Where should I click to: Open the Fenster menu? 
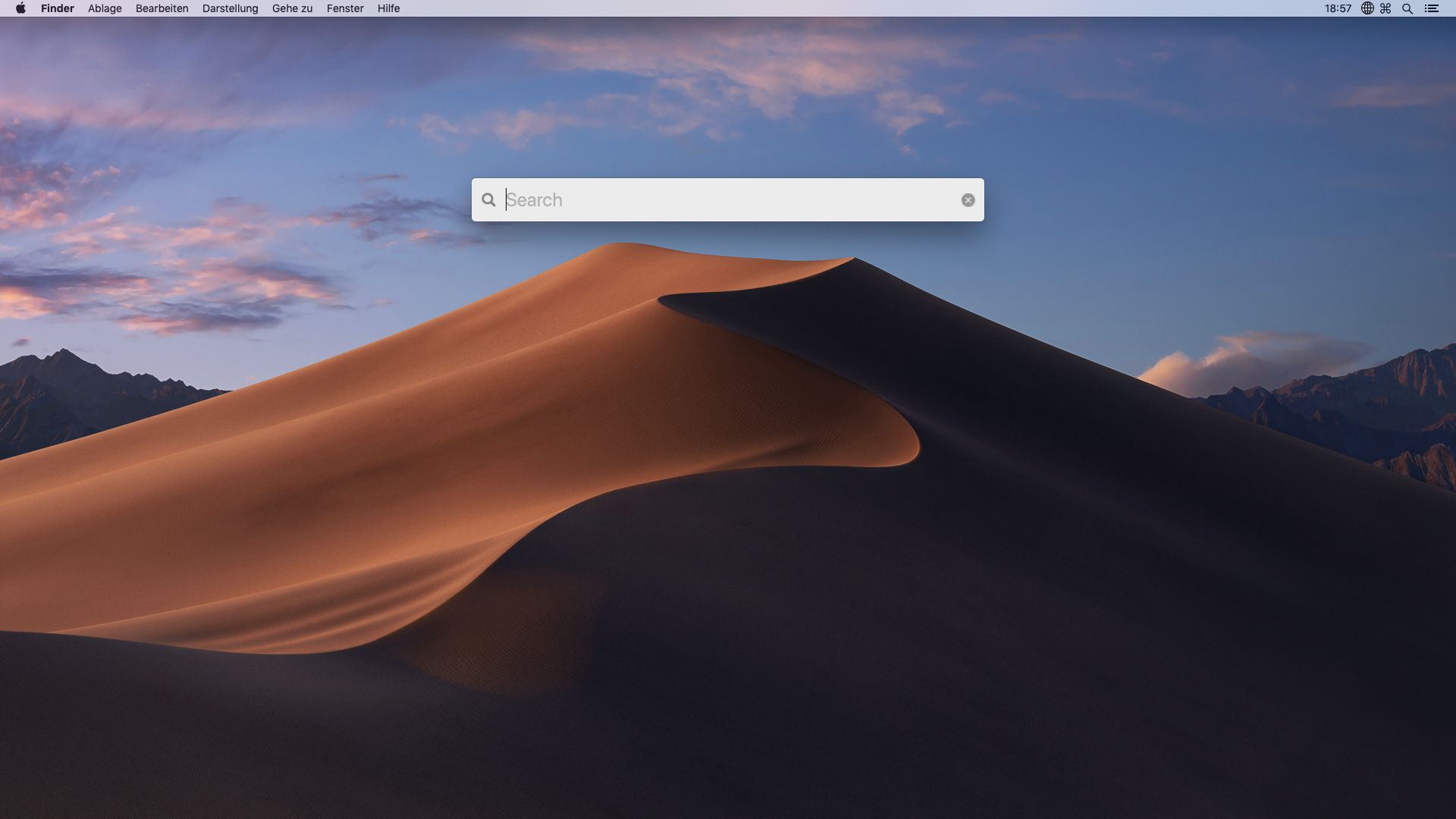point(345,8)
